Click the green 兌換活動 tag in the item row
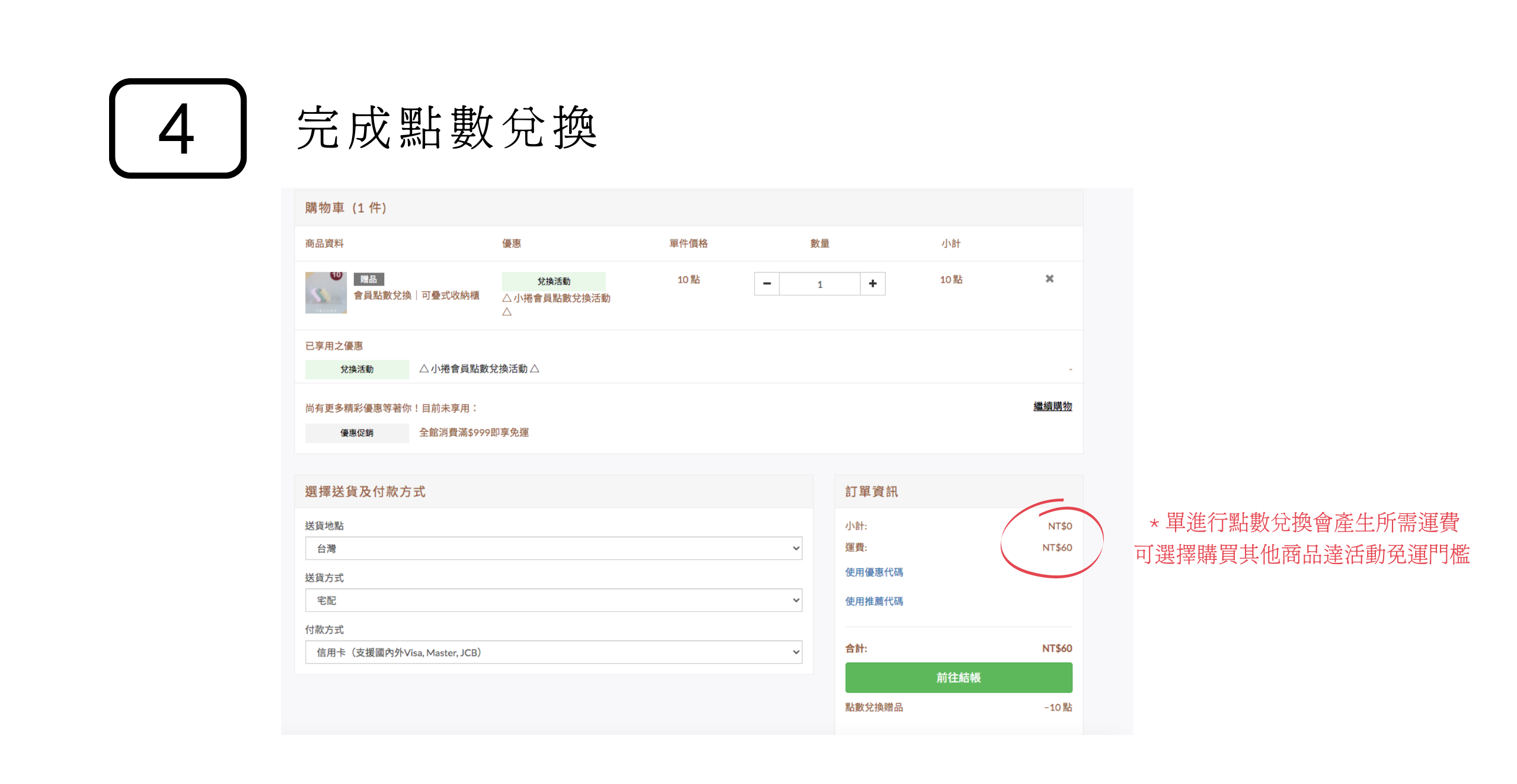Viewport: 1517px width, 784px height. pyautogui.click(x=554, y=281)
